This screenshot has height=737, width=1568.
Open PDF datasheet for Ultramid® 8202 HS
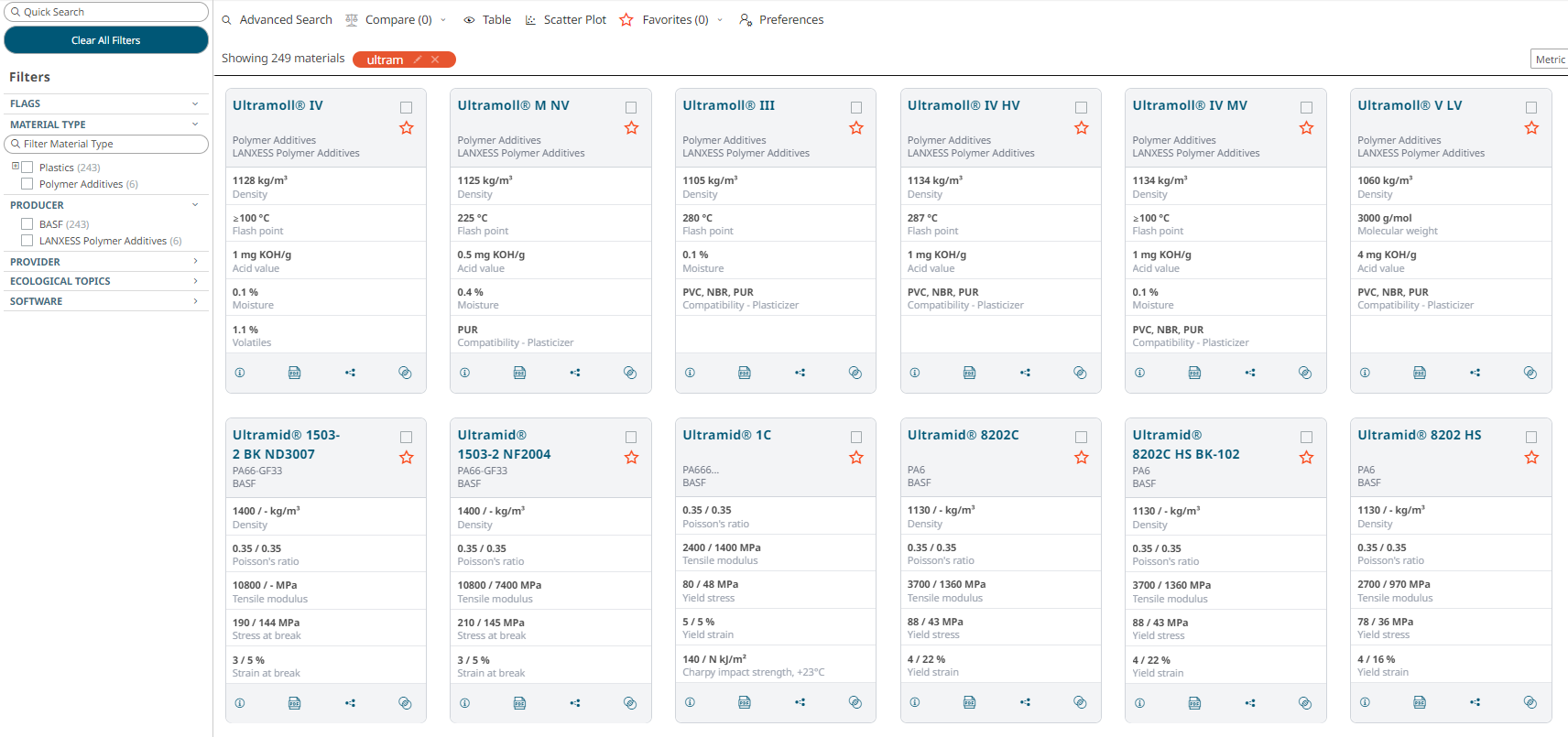coord(1420,702)
